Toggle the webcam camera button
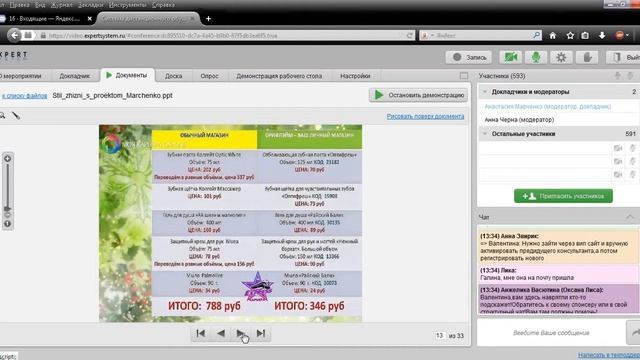 pos(511,57)
